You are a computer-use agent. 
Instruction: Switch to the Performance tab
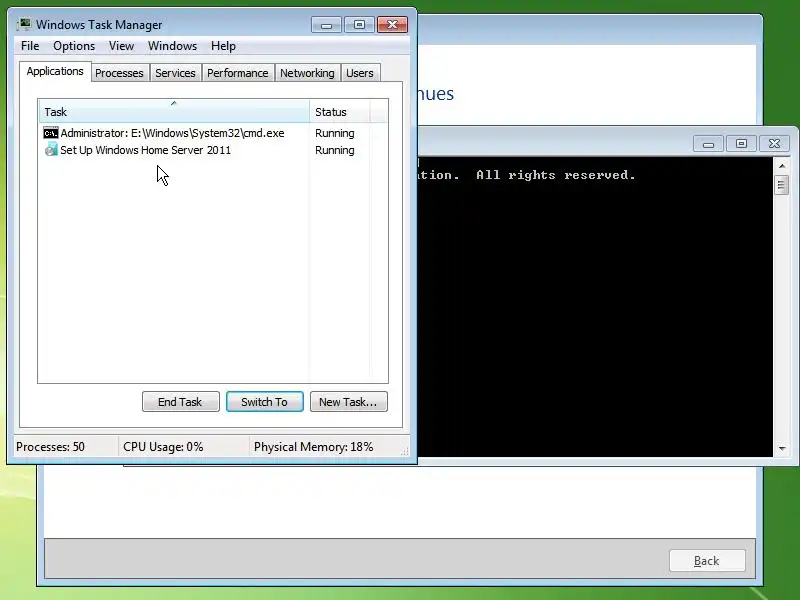pos(238,73)
